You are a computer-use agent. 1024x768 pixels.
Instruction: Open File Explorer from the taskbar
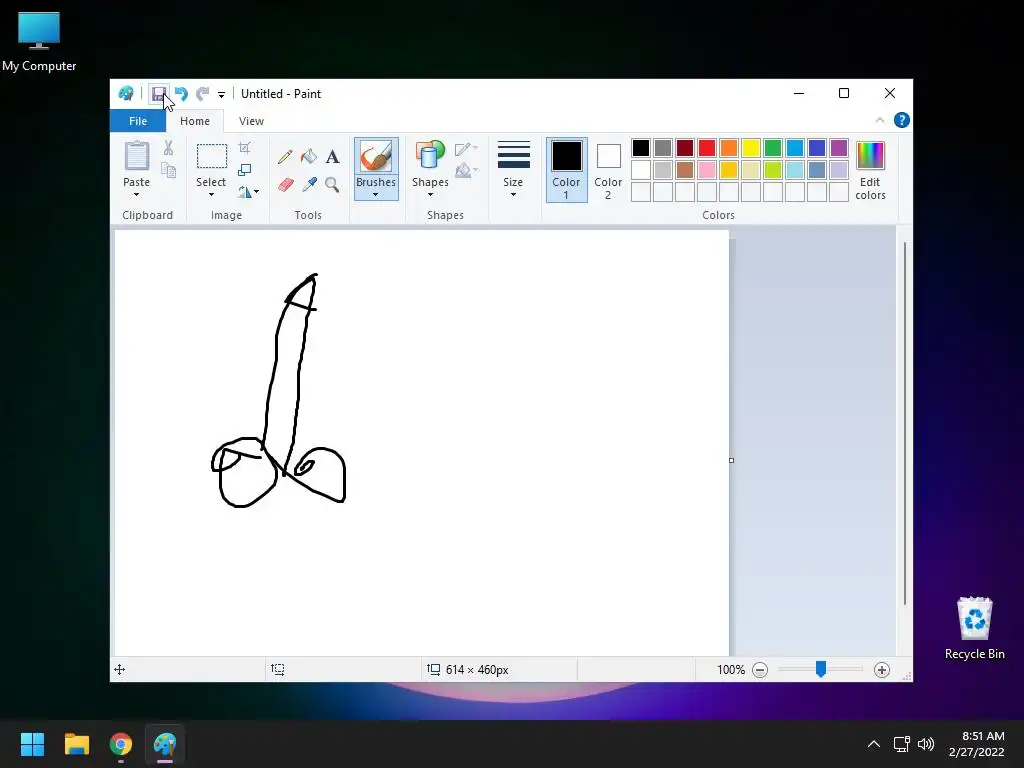click(77, 744)
